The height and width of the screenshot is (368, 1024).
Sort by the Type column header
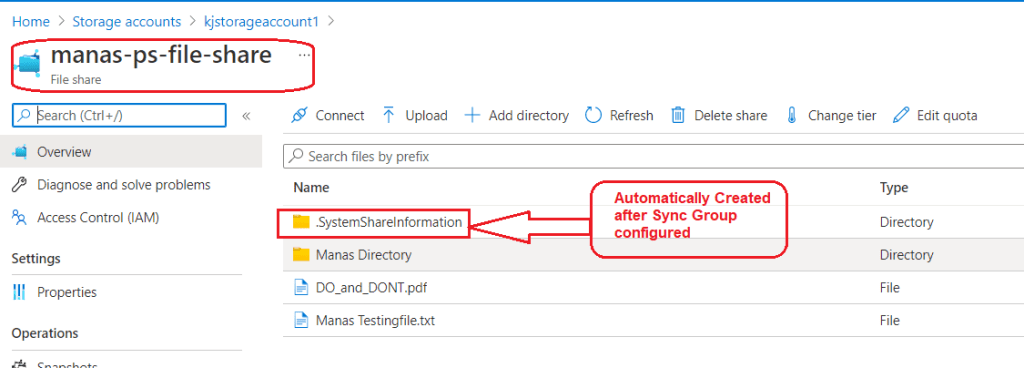click(894, 188)
